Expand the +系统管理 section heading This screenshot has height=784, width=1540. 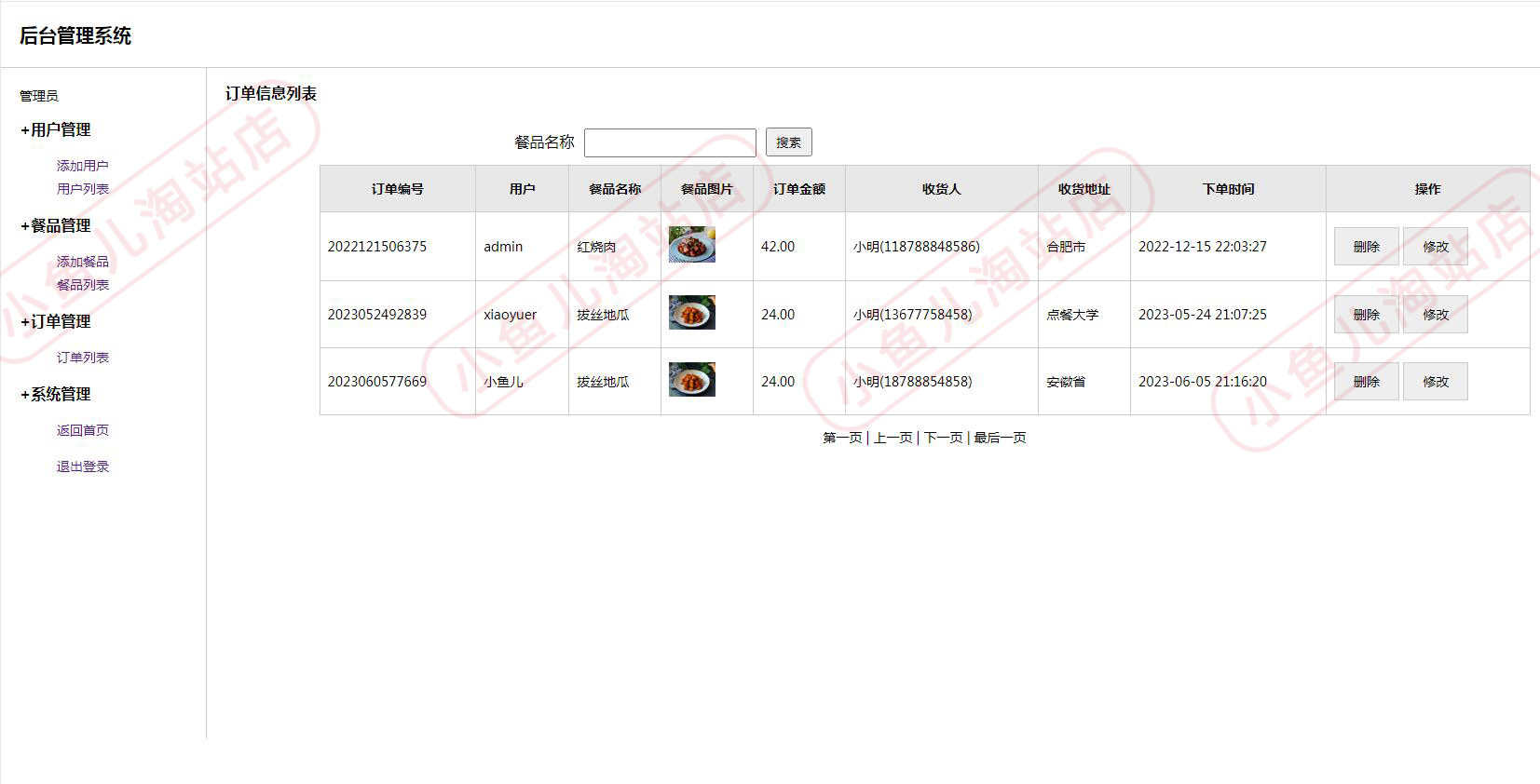(56, 395)
